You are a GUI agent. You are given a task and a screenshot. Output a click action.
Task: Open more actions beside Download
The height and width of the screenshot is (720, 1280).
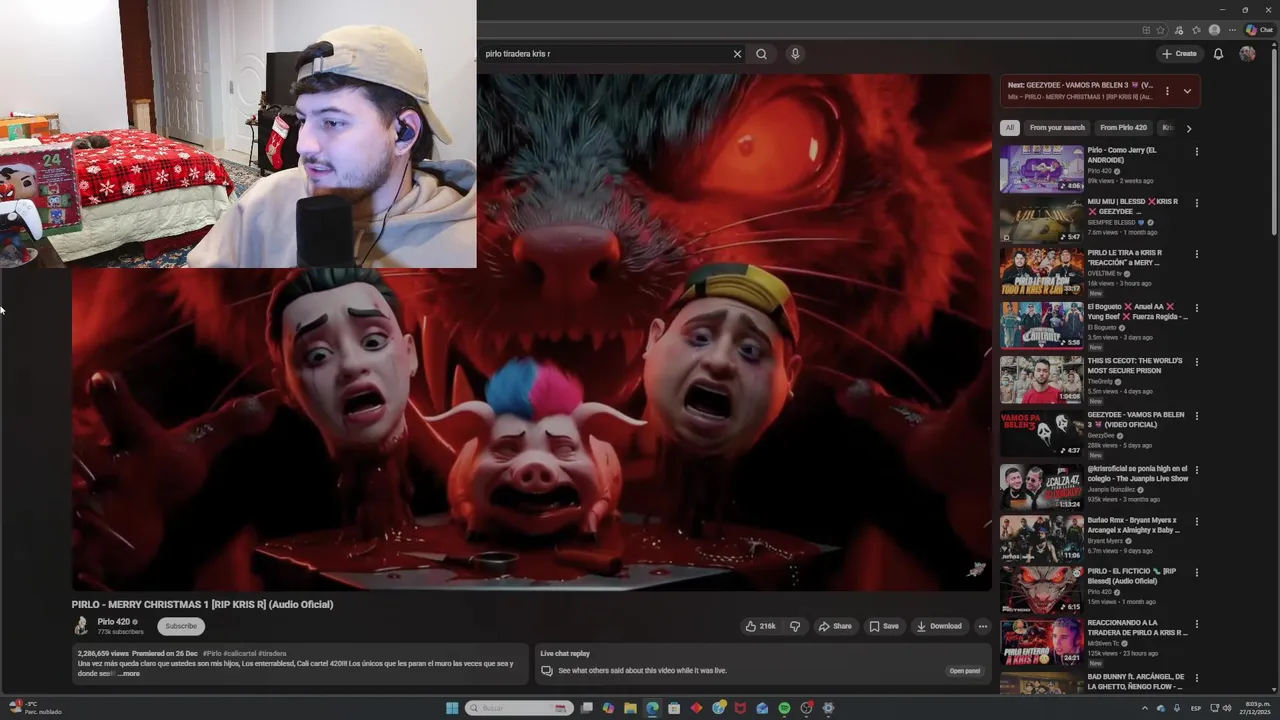(982, 626)
